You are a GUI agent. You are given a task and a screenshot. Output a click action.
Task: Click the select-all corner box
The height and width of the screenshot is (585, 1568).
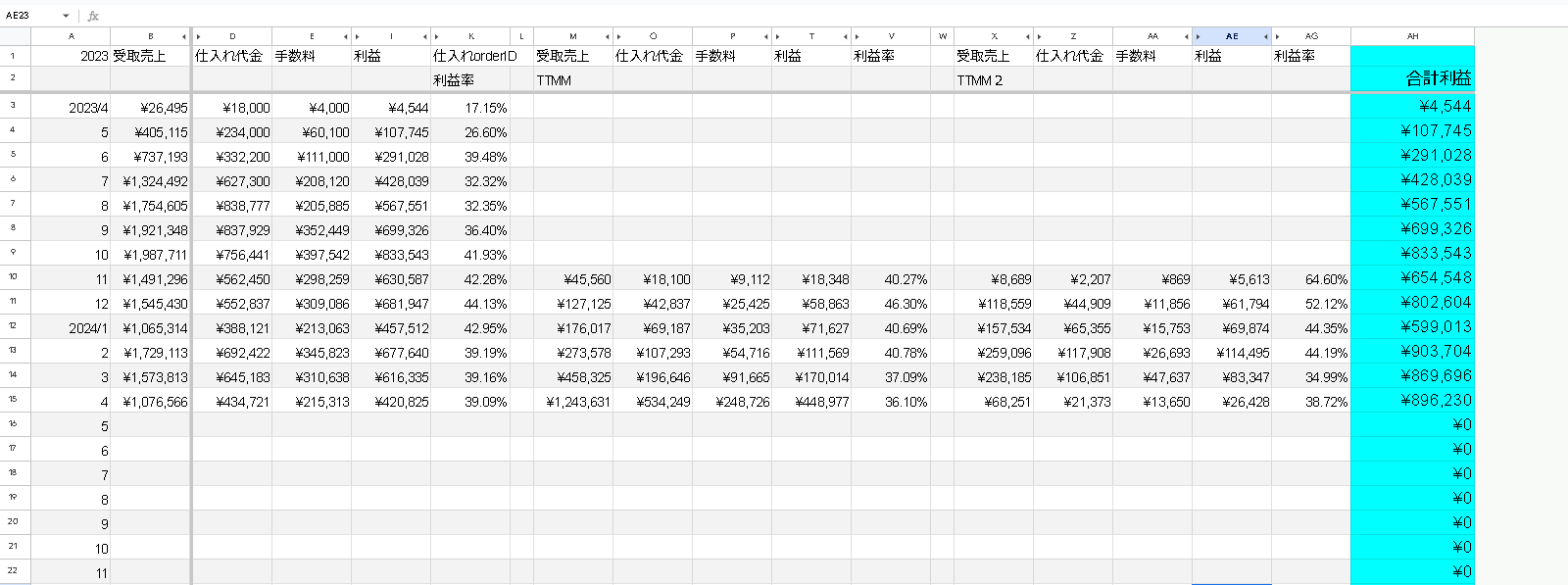click(15, 36)
